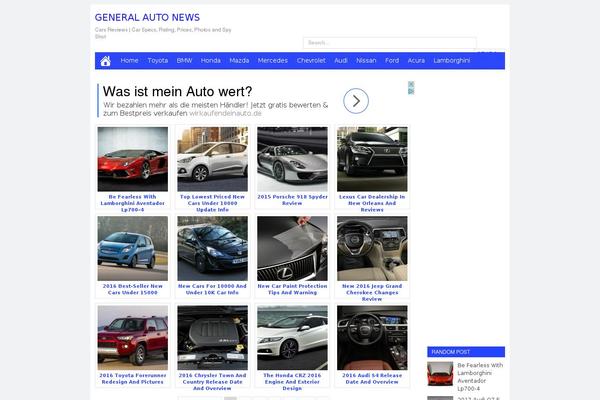Open Random Post Lamborghini sidebar thumbnail
Viewport: 600px width, 400px height.
tap(440, 374)
